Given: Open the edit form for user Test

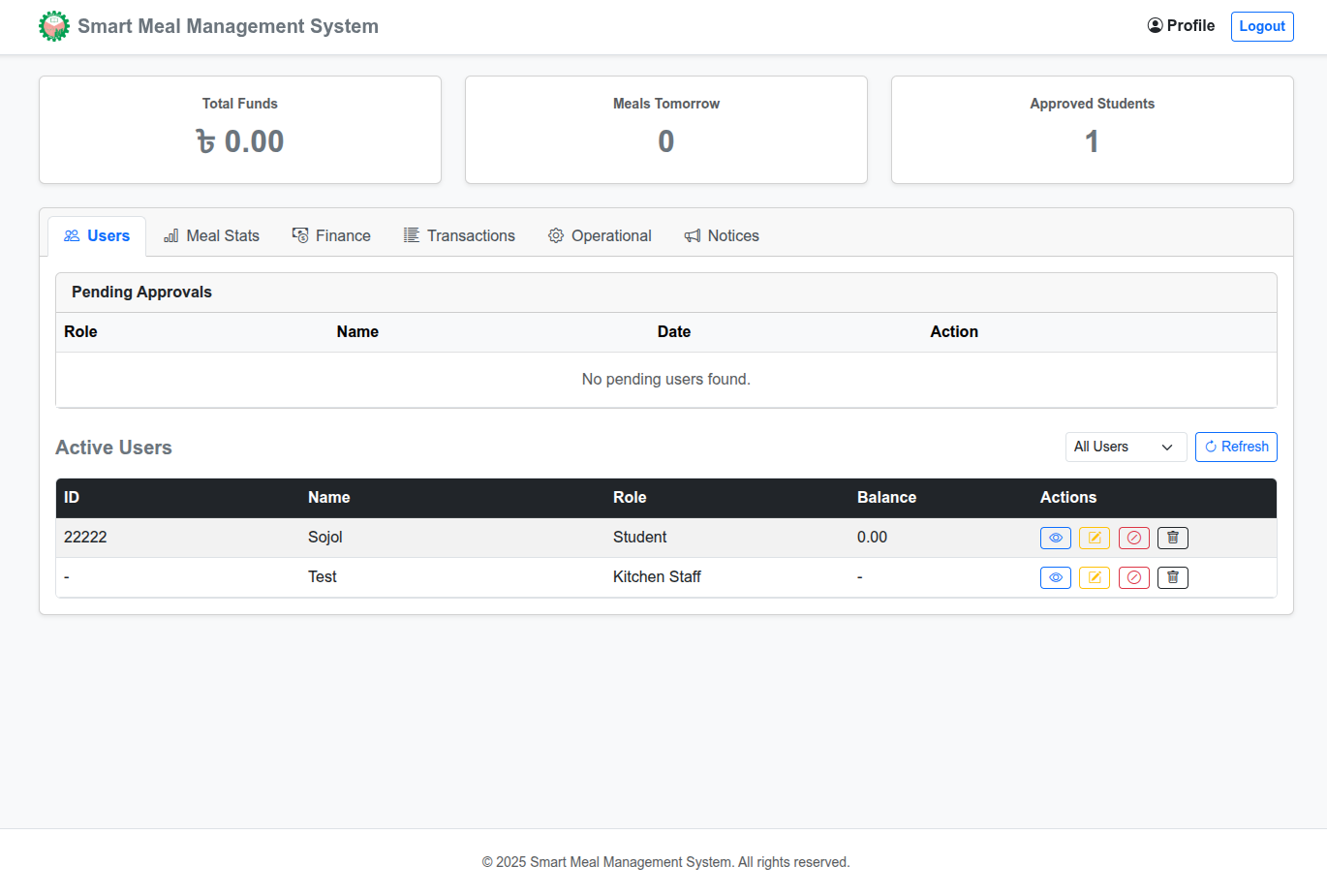Looking at the screenshot, I should coord(1095,577).
